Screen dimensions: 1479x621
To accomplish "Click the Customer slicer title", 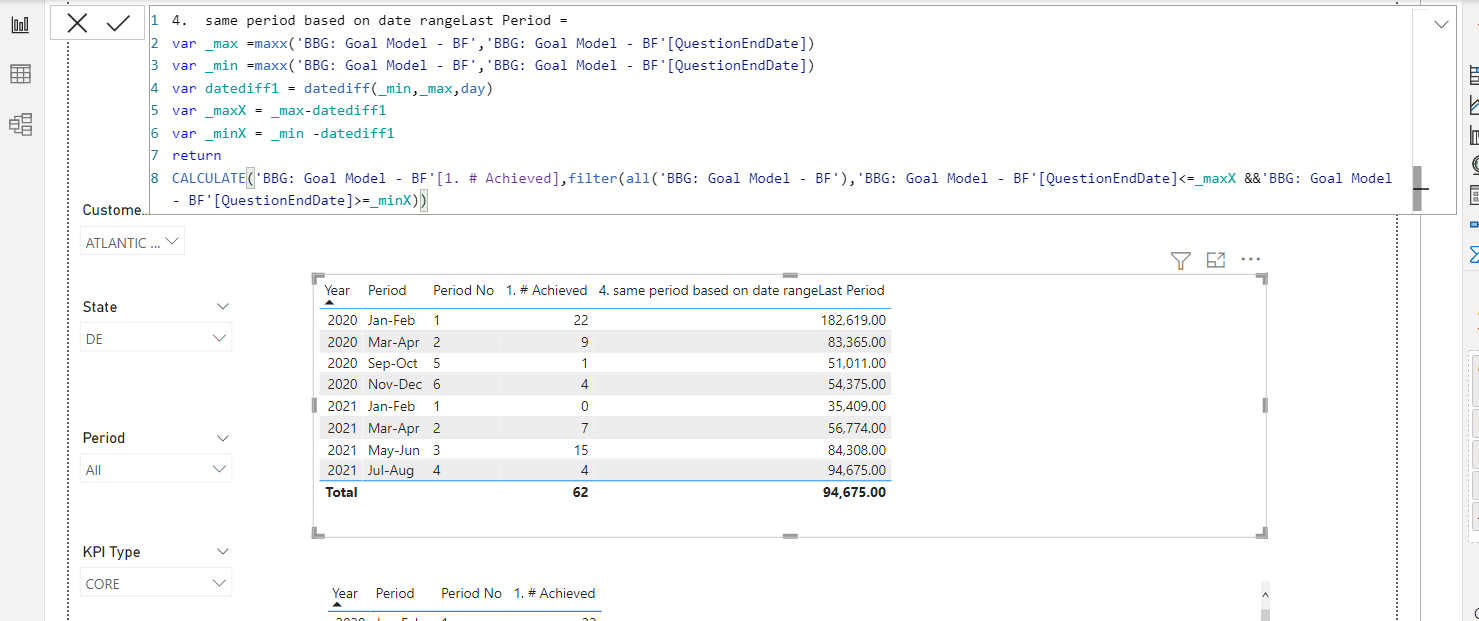I will point(114,210).
